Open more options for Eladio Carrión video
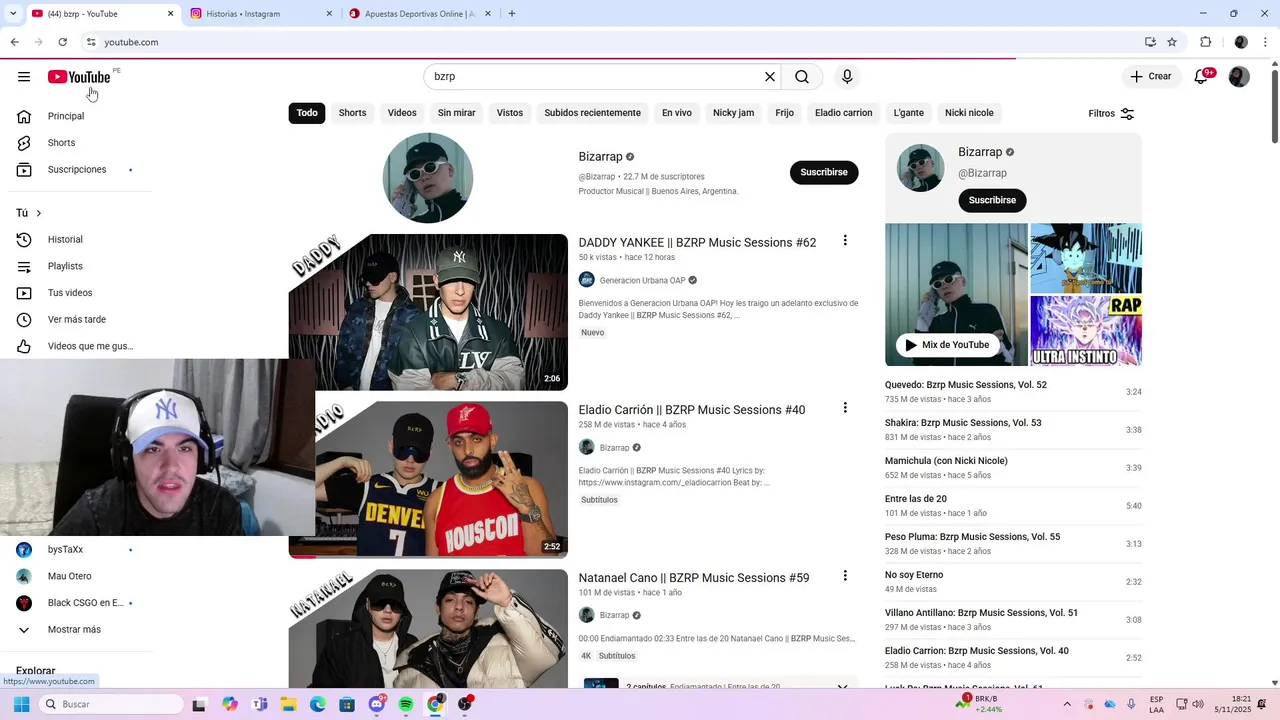Viewport: 1280px width, 720px height. (845, 407)
